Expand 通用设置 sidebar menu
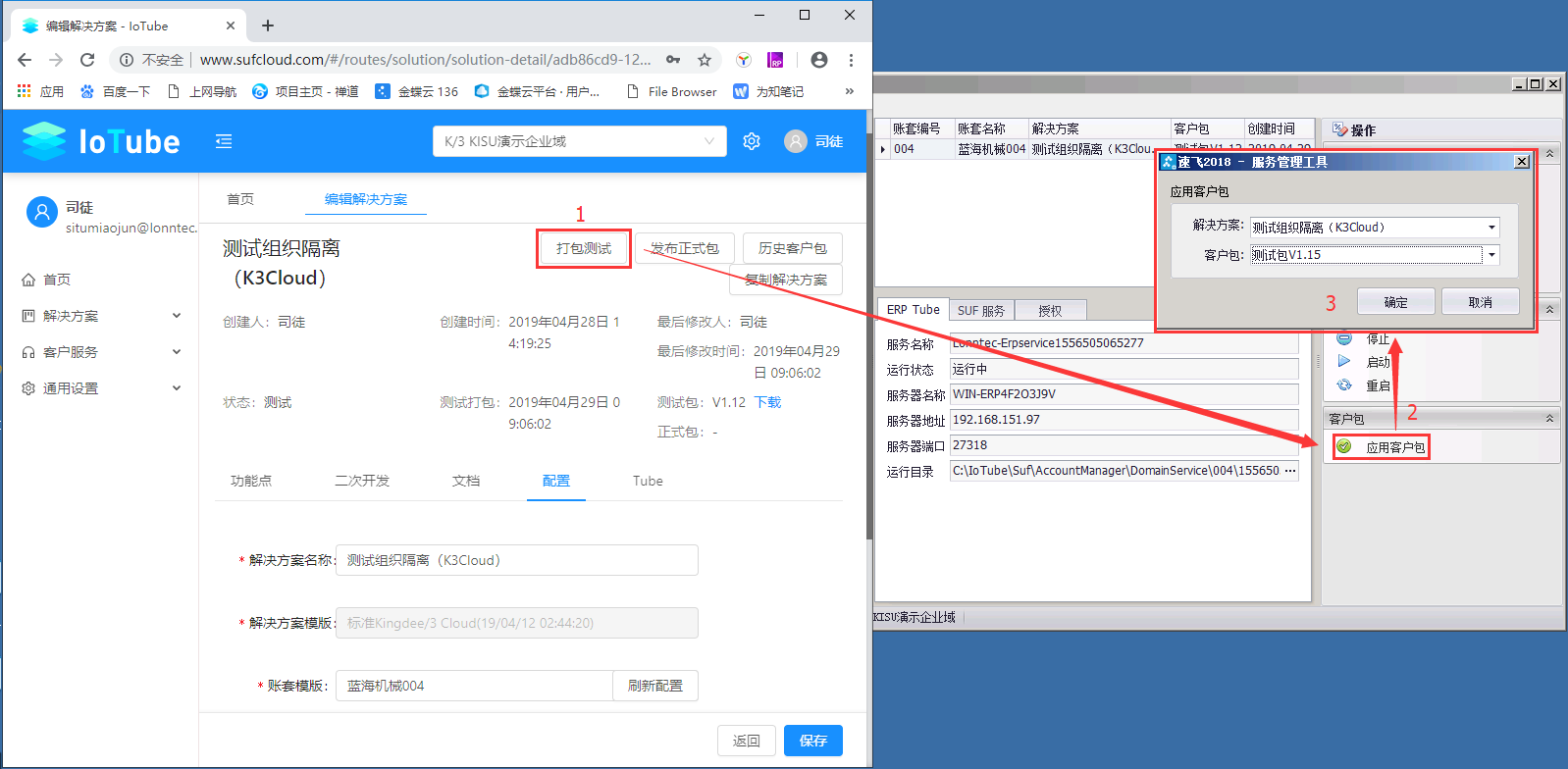The width and height of the screenshot is (1568, 769). click(x=102, y=388)
